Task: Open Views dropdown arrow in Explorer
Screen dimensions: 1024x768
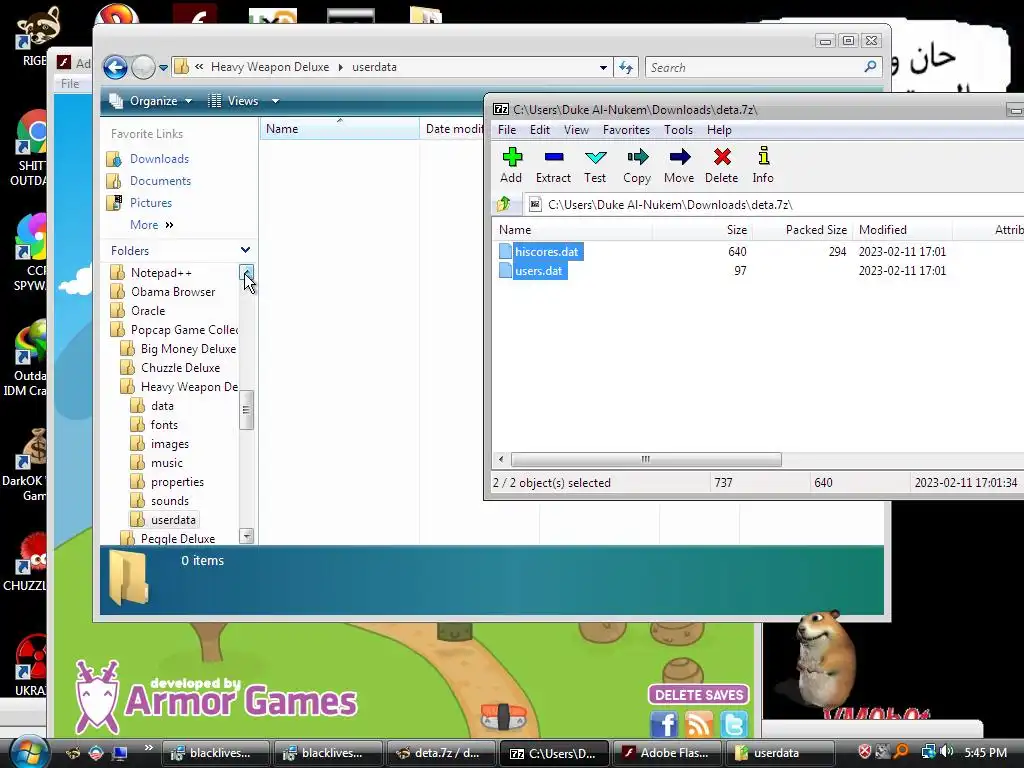Action: pyautogui.click(x=276, y=101)
